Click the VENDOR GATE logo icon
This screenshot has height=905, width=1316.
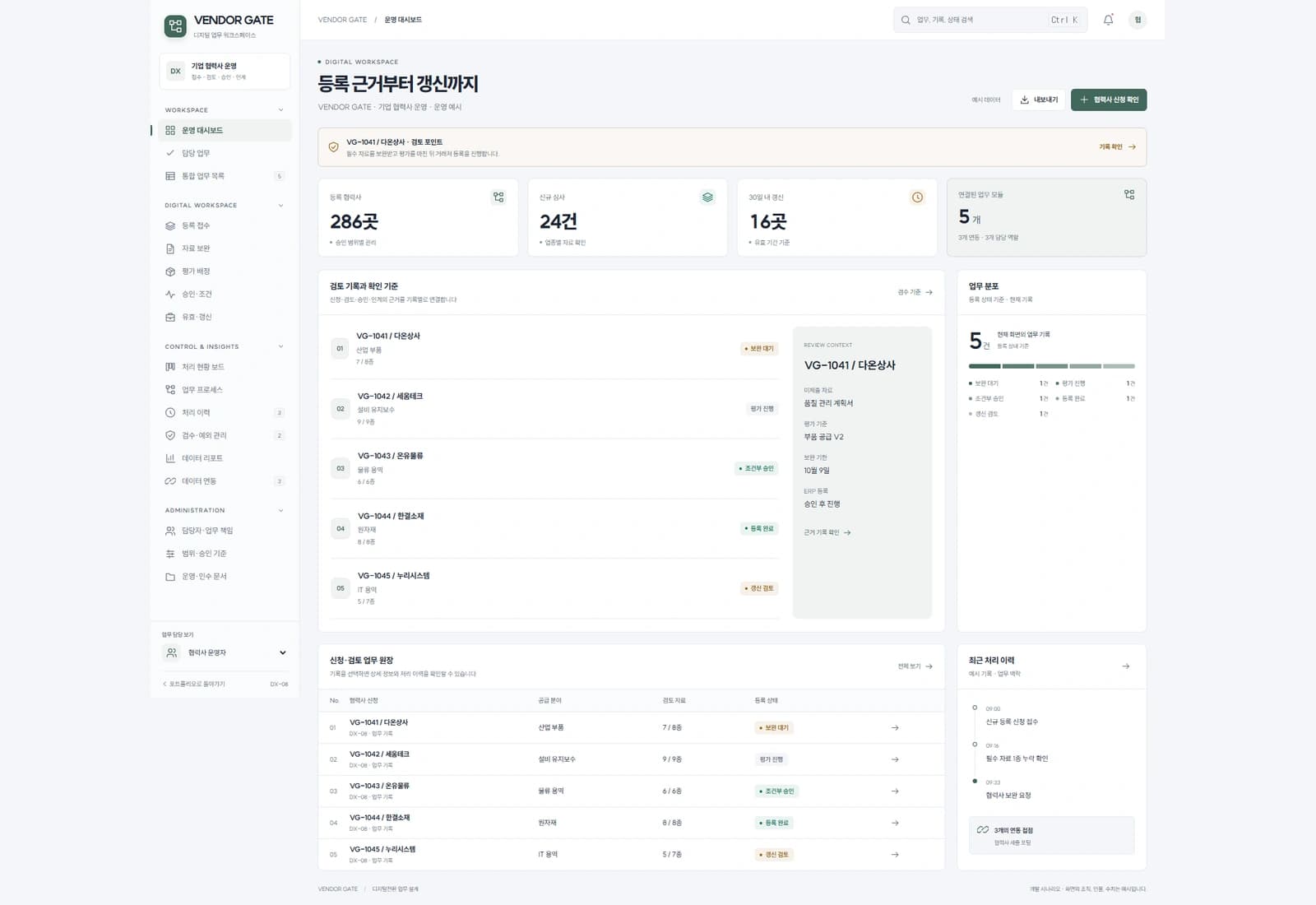click(175, 26)
